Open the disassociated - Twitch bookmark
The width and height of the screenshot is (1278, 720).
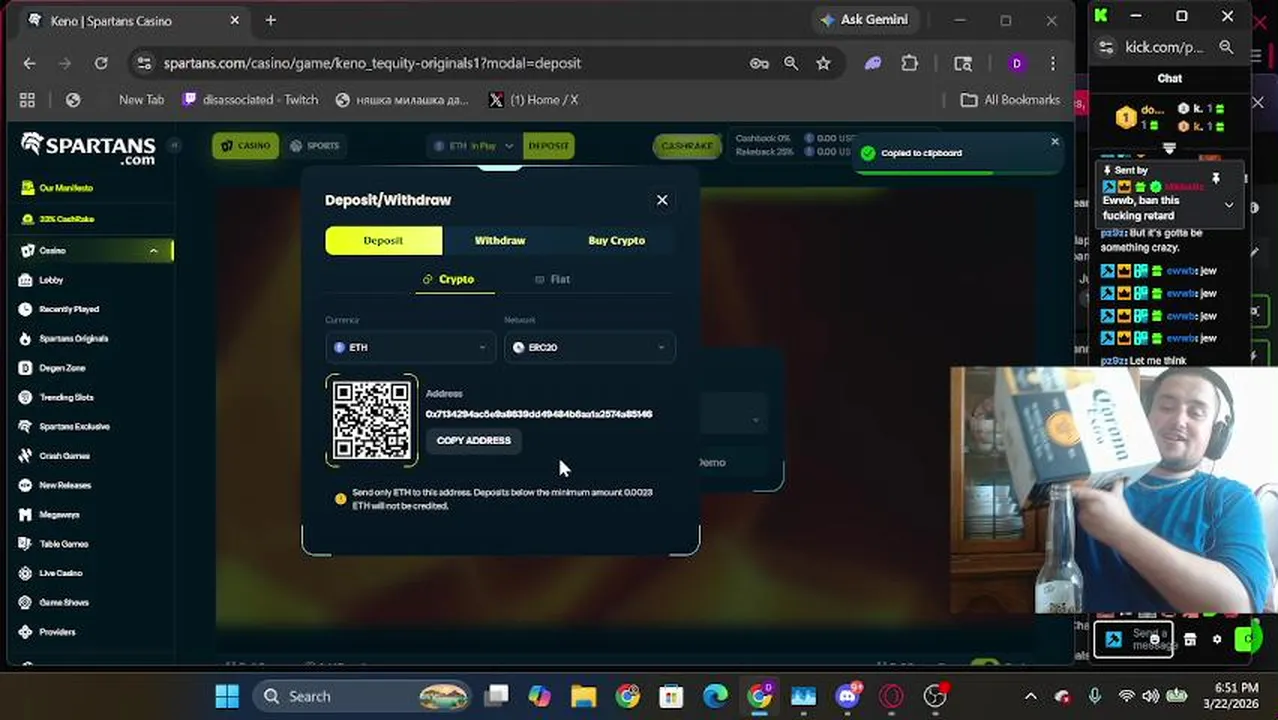(x=251, y=100)
